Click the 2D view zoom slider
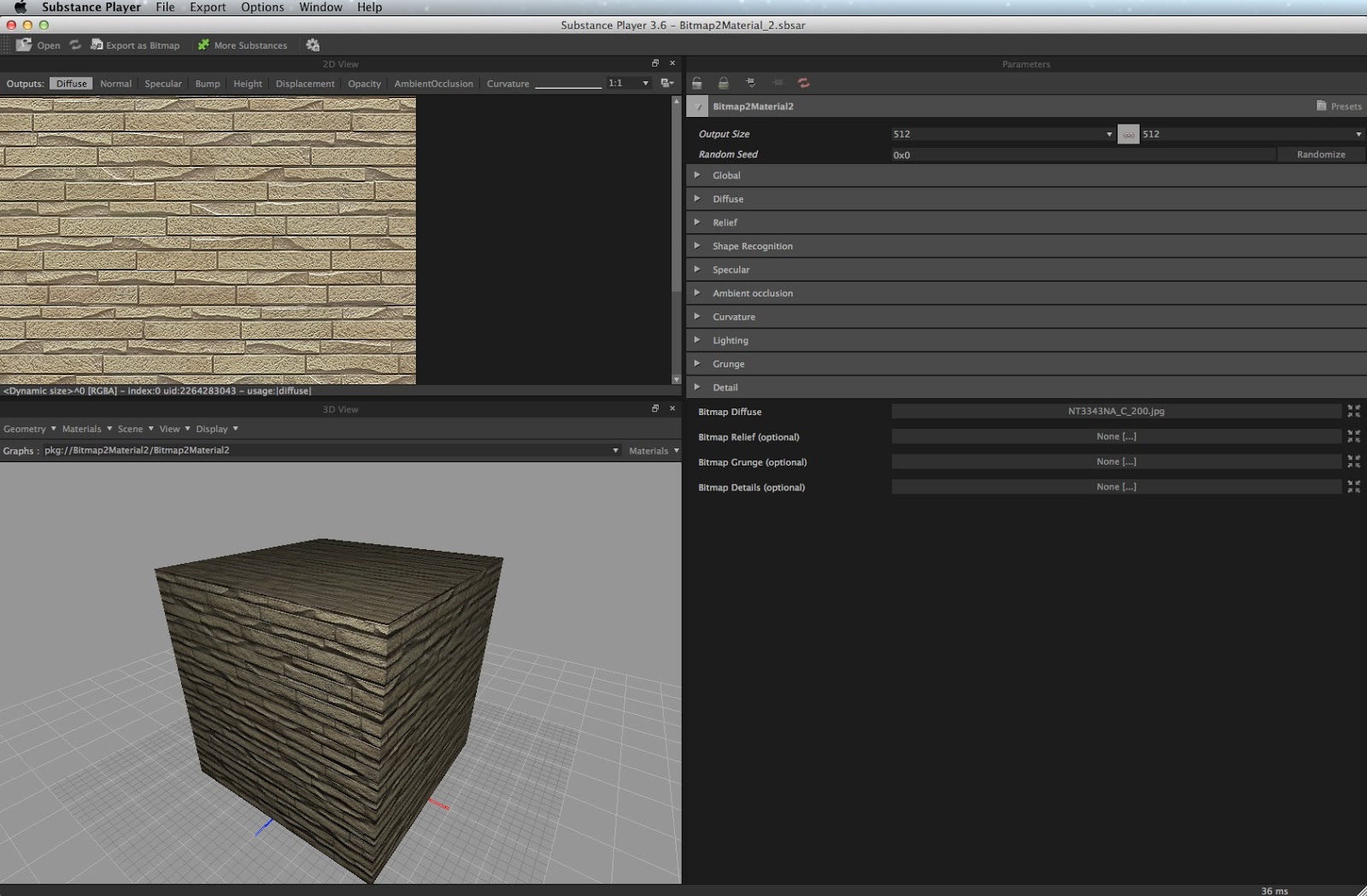 [568, 85]
